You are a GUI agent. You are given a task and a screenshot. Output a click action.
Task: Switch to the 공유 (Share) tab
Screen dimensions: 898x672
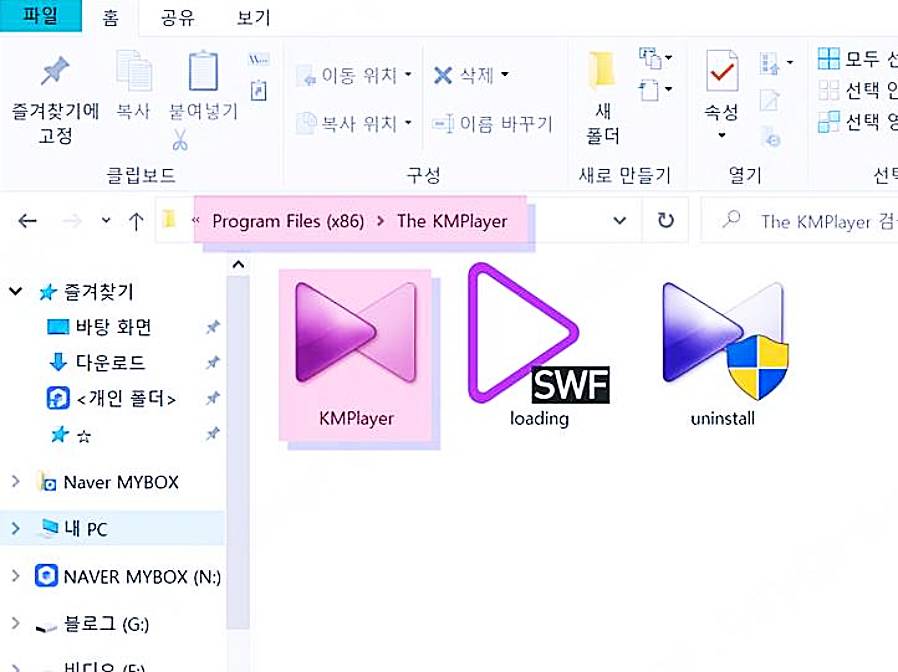(177, 17)
